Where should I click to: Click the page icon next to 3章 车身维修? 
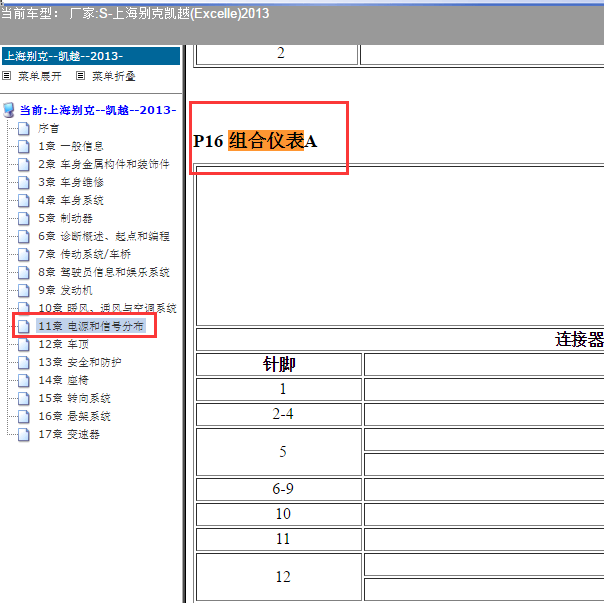[23, 182]
